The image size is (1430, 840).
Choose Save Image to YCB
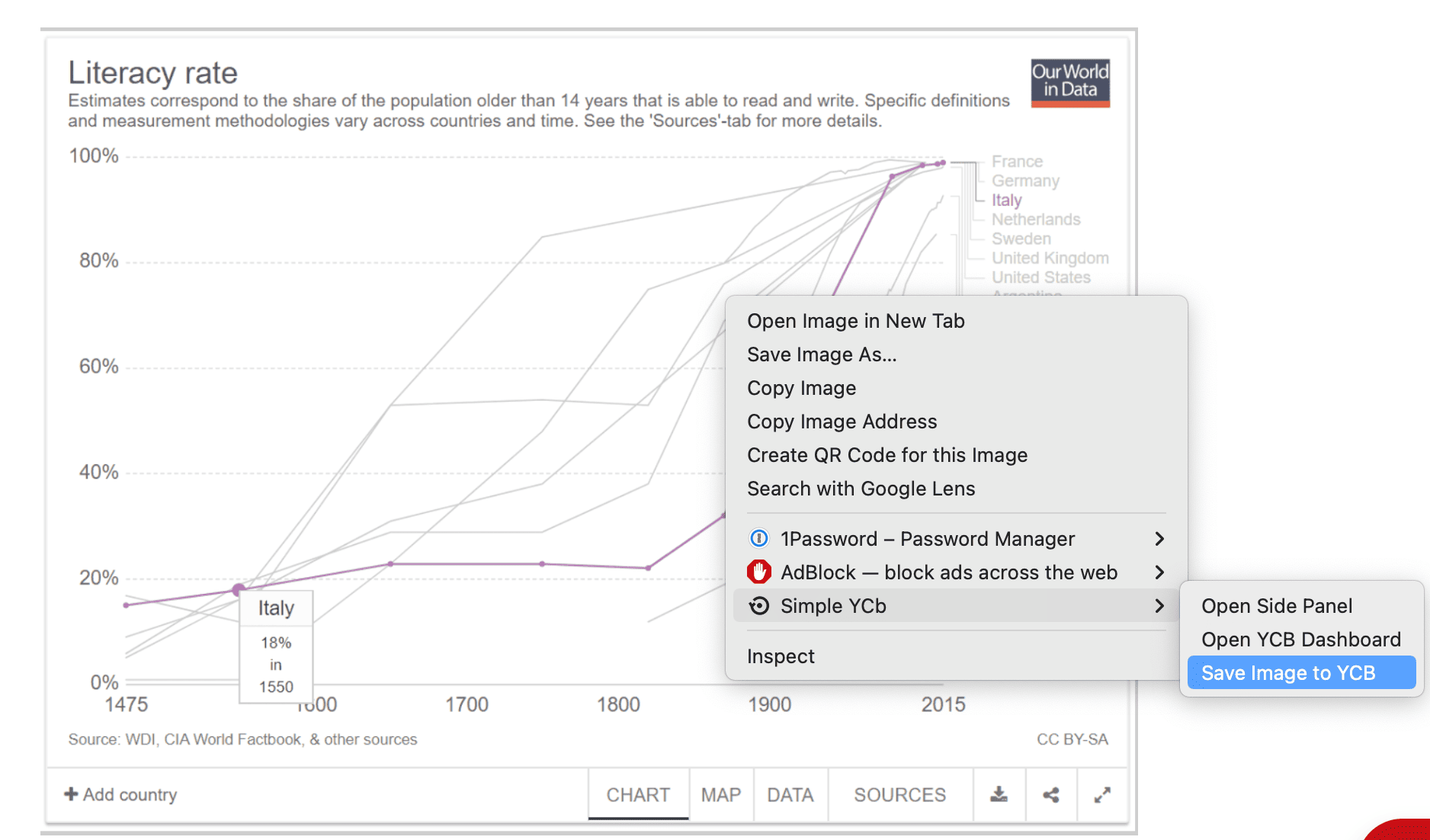pyautogui.click(x=1288, y=673)
